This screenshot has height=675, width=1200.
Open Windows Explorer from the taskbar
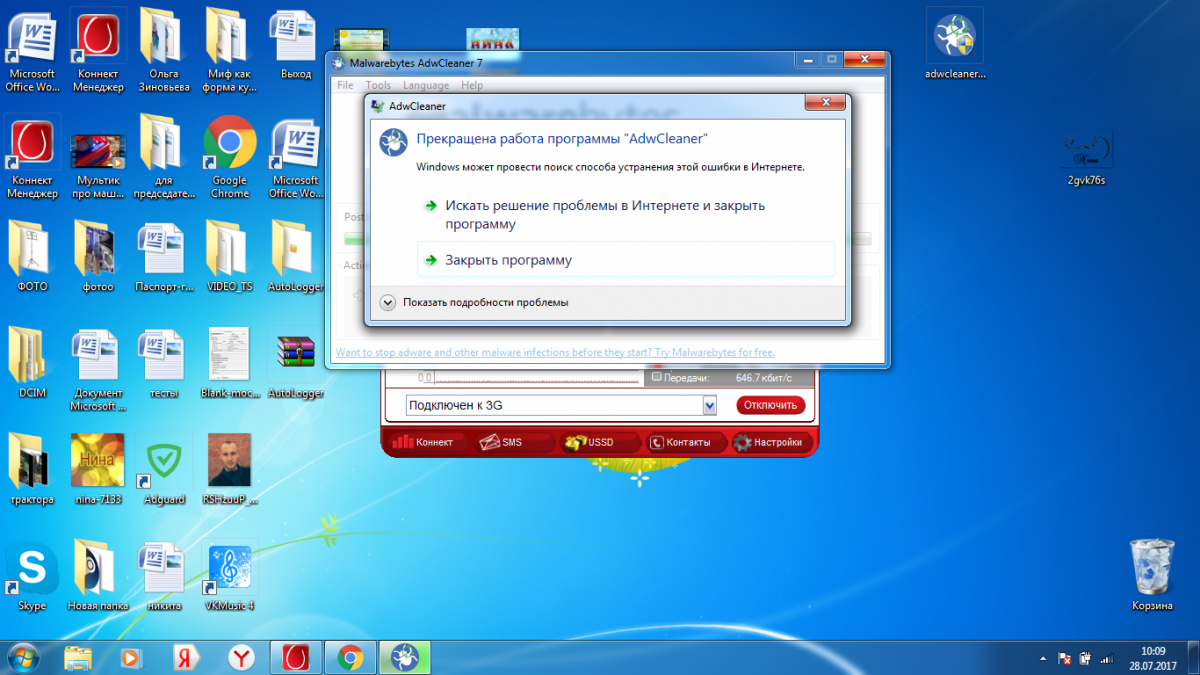[79, 657]
